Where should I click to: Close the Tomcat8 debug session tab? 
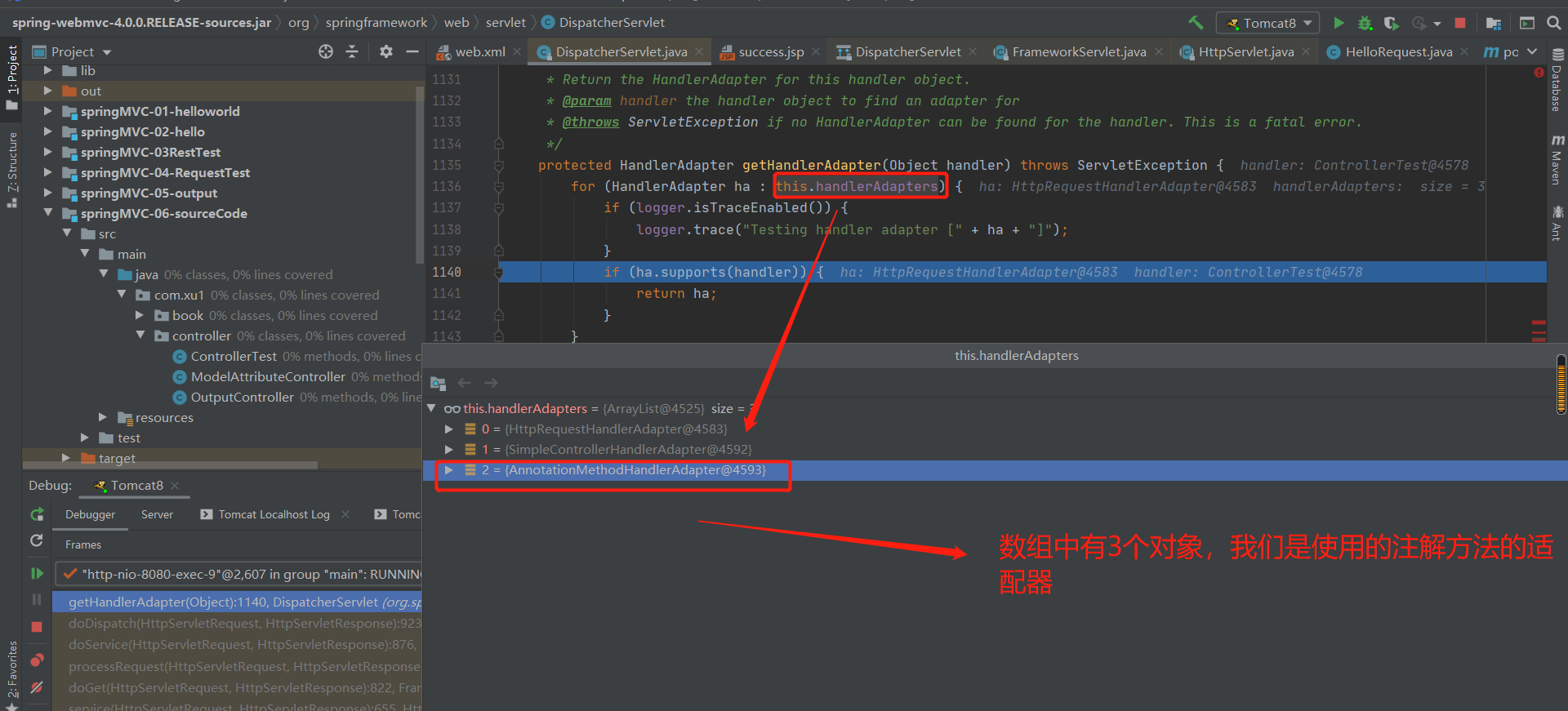pos(175,485)
